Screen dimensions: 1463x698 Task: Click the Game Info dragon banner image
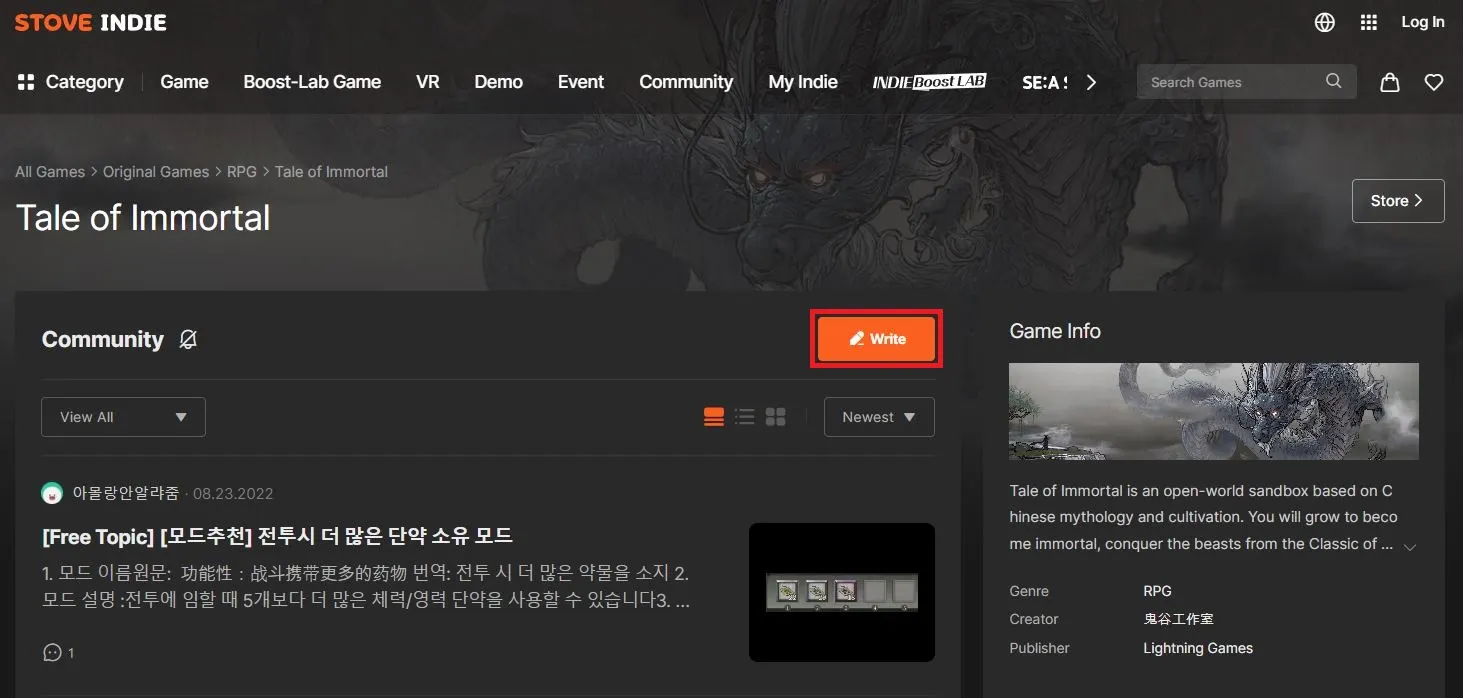pos(1214,411)
